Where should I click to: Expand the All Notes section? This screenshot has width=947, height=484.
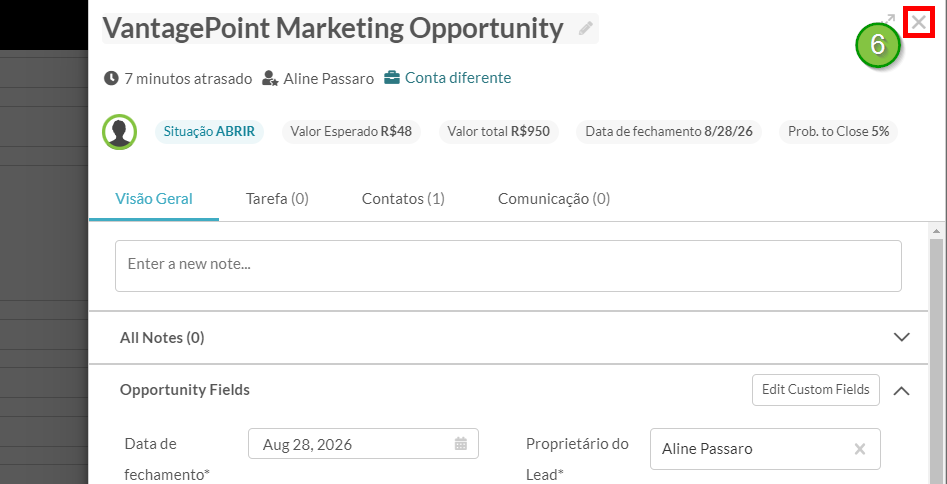point(901,337)
